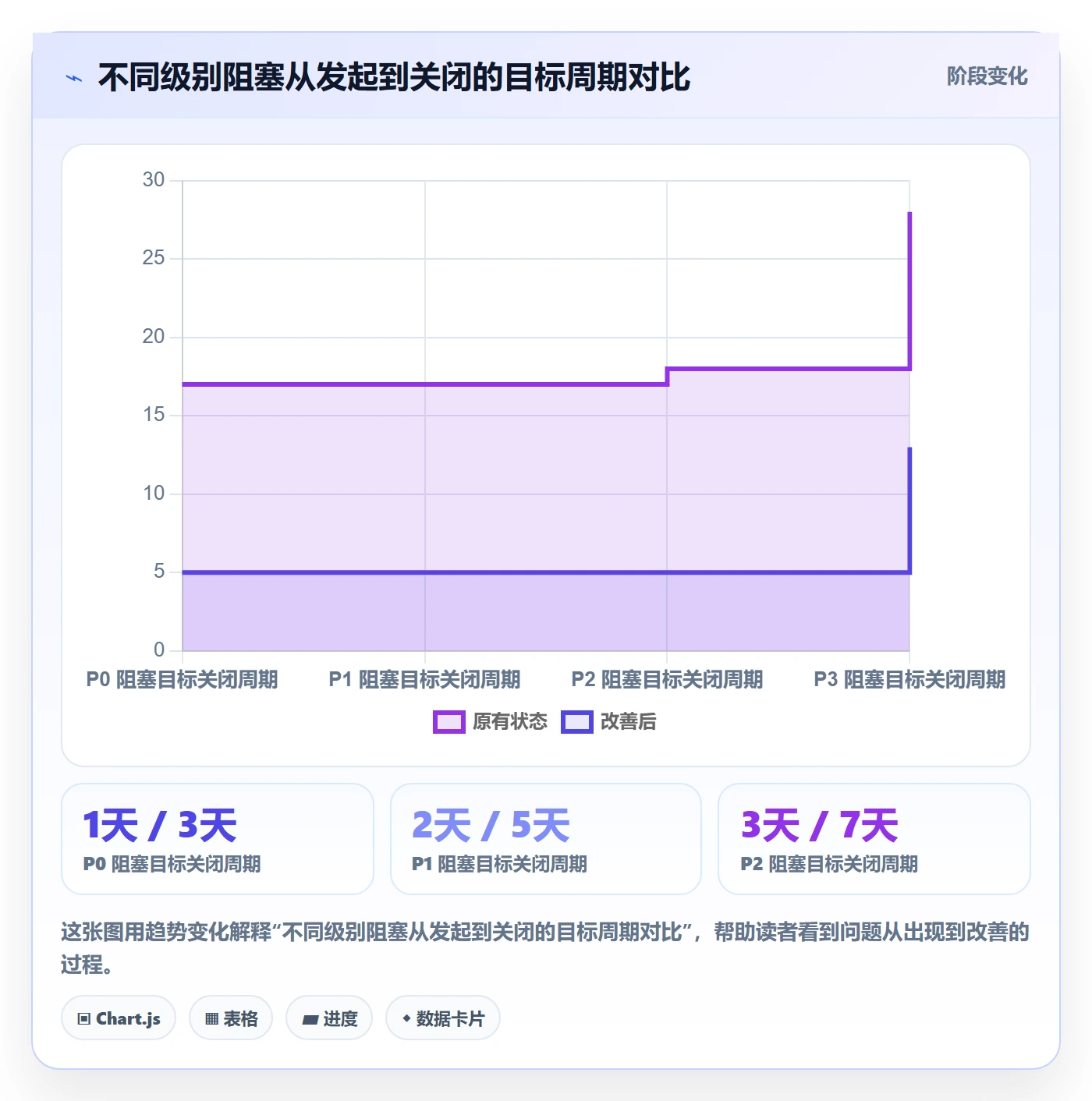Click the diamond icon in 数据卡片 chip
Screen dimensions: 1092x1101
[x=406, y=1018]
